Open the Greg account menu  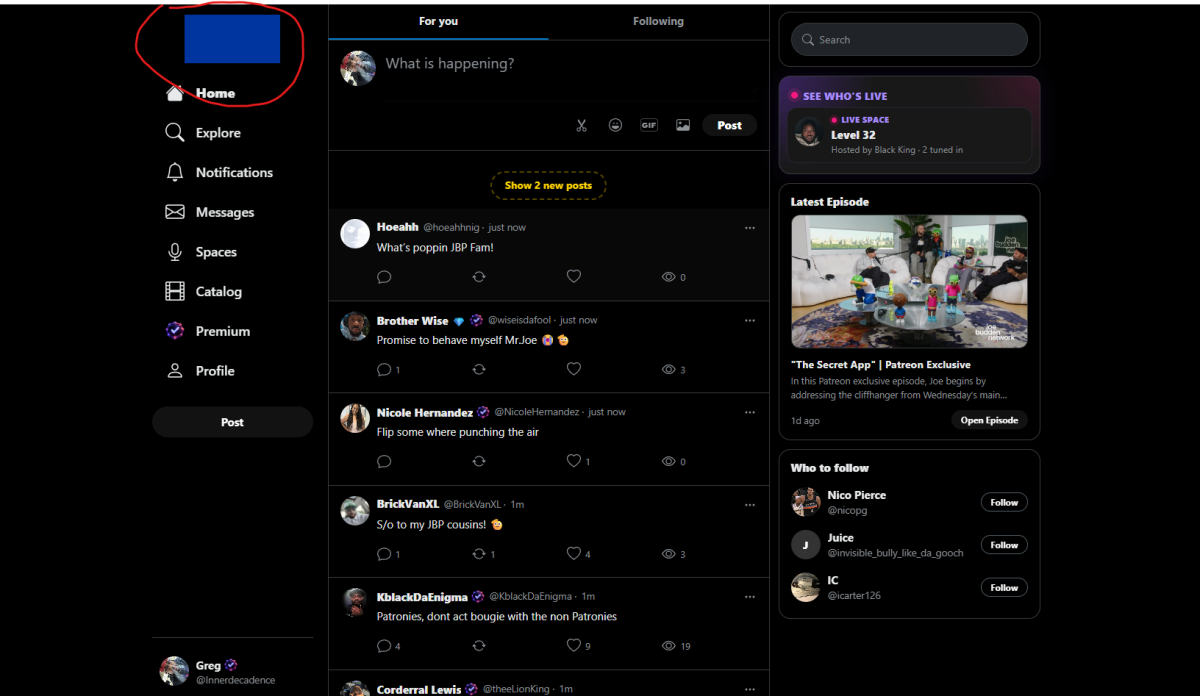(x=232, y=671)
